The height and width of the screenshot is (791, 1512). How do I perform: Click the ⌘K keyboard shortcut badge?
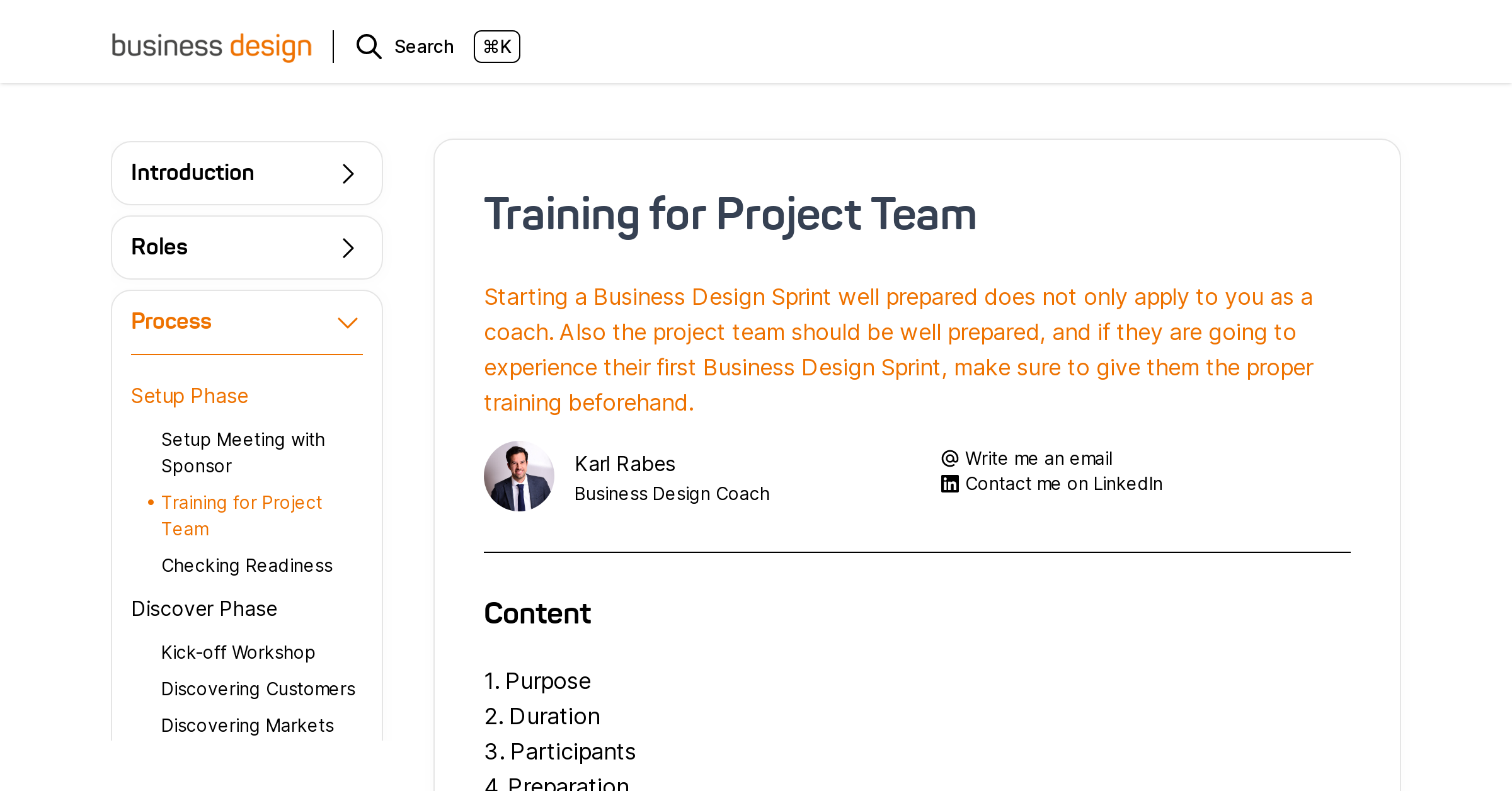(496, 46)
